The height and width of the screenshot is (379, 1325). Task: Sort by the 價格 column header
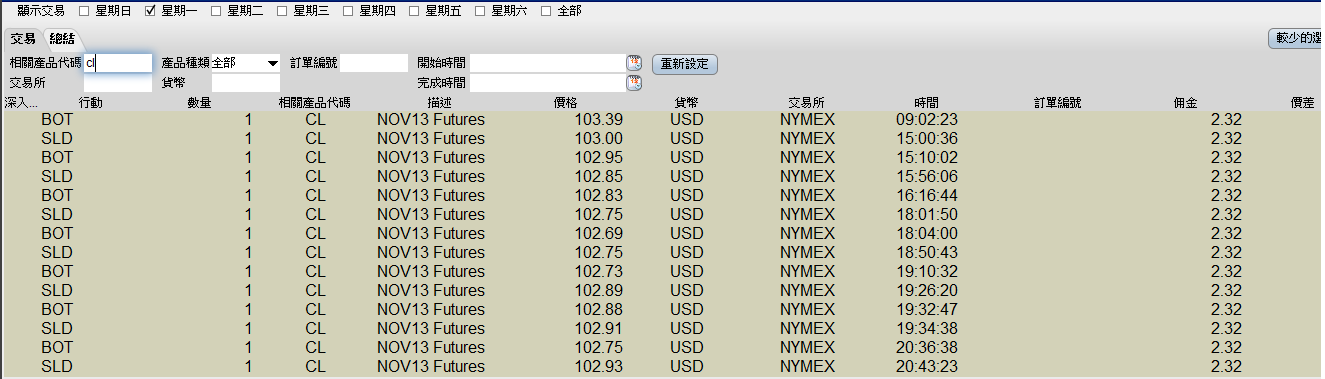(x=565, y=103)
